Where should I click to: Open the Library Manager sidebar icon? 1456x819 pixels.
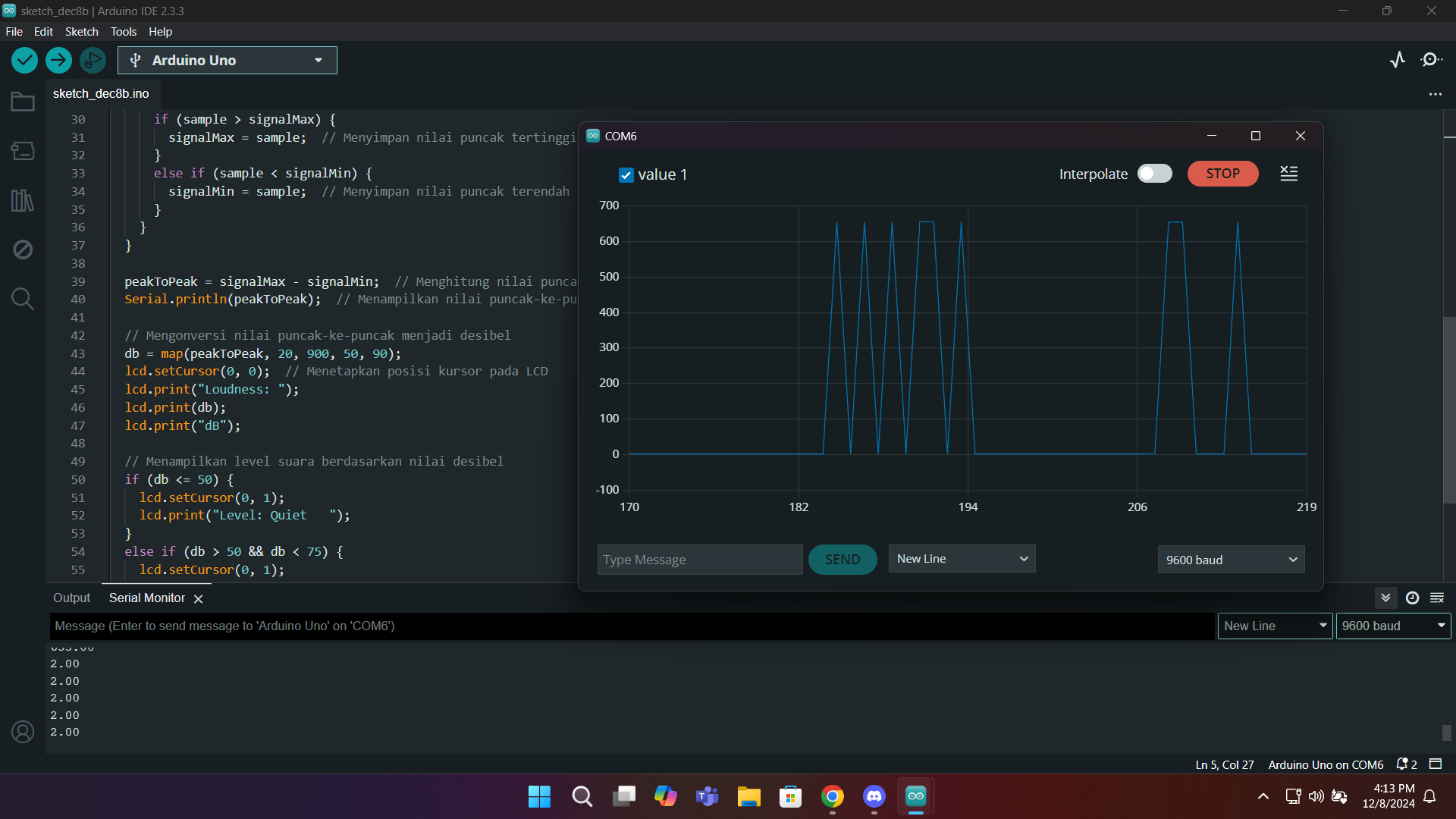coord(23,200)
